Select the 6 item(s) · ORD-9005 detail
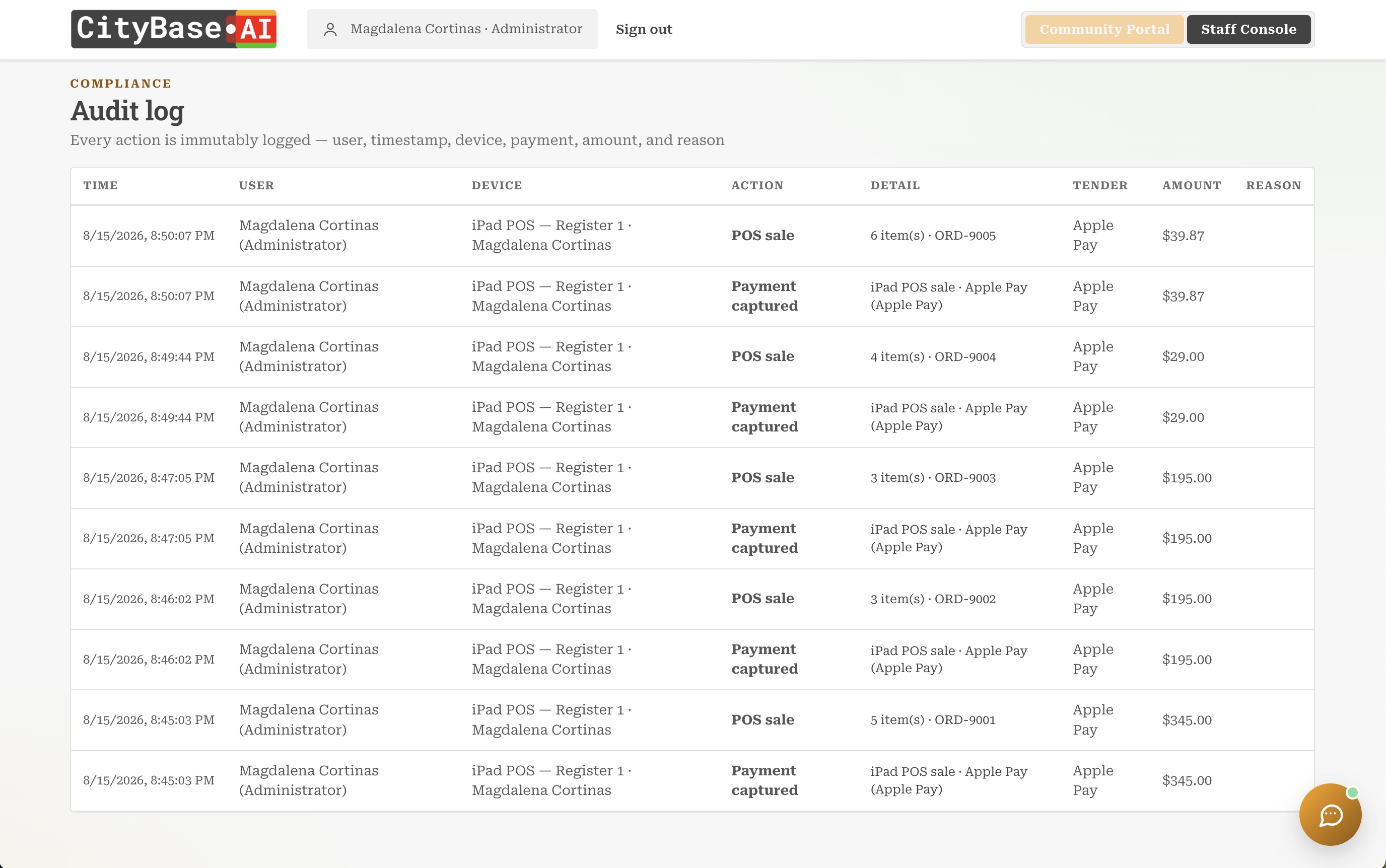The width and height of the screenshot is (1386, 868). (x=933, y=235)
